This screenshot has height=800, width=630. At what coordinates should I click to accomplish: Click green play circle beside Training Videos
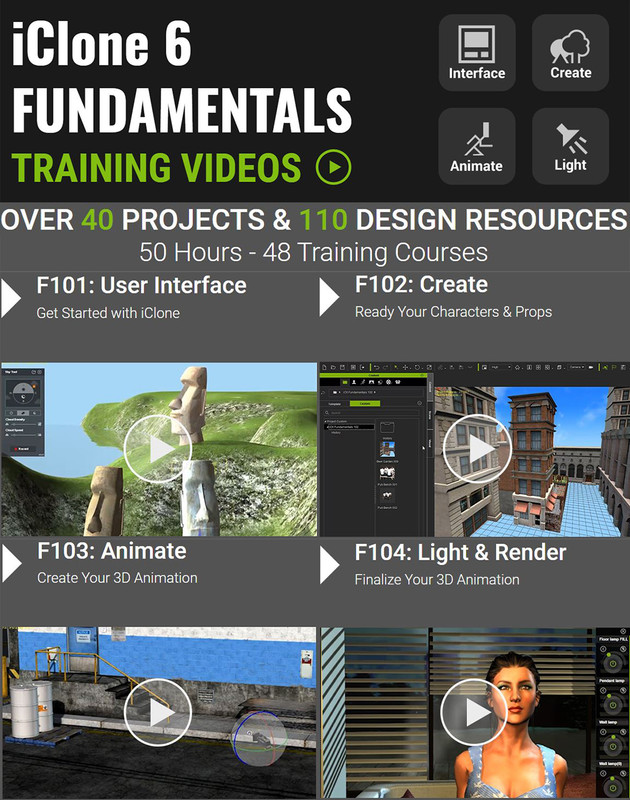pyautogui.click(x=334, y=167)
